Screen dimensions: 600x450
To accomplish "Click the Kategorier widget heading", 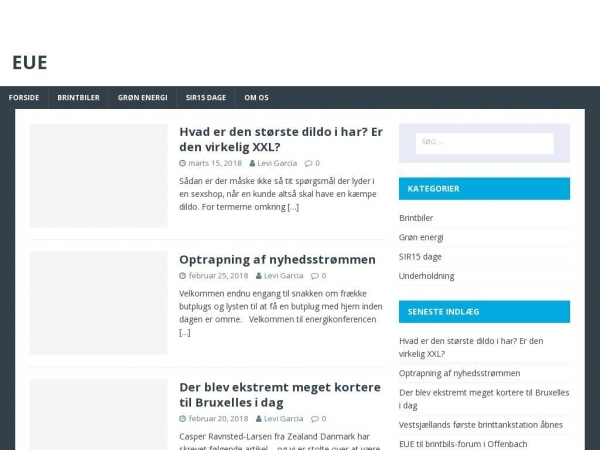I will pos(484,189).
